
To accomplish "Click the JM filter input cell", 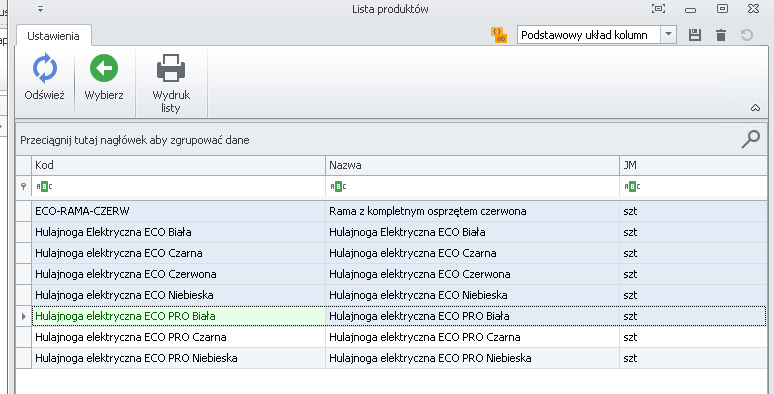I will point(693,187).
